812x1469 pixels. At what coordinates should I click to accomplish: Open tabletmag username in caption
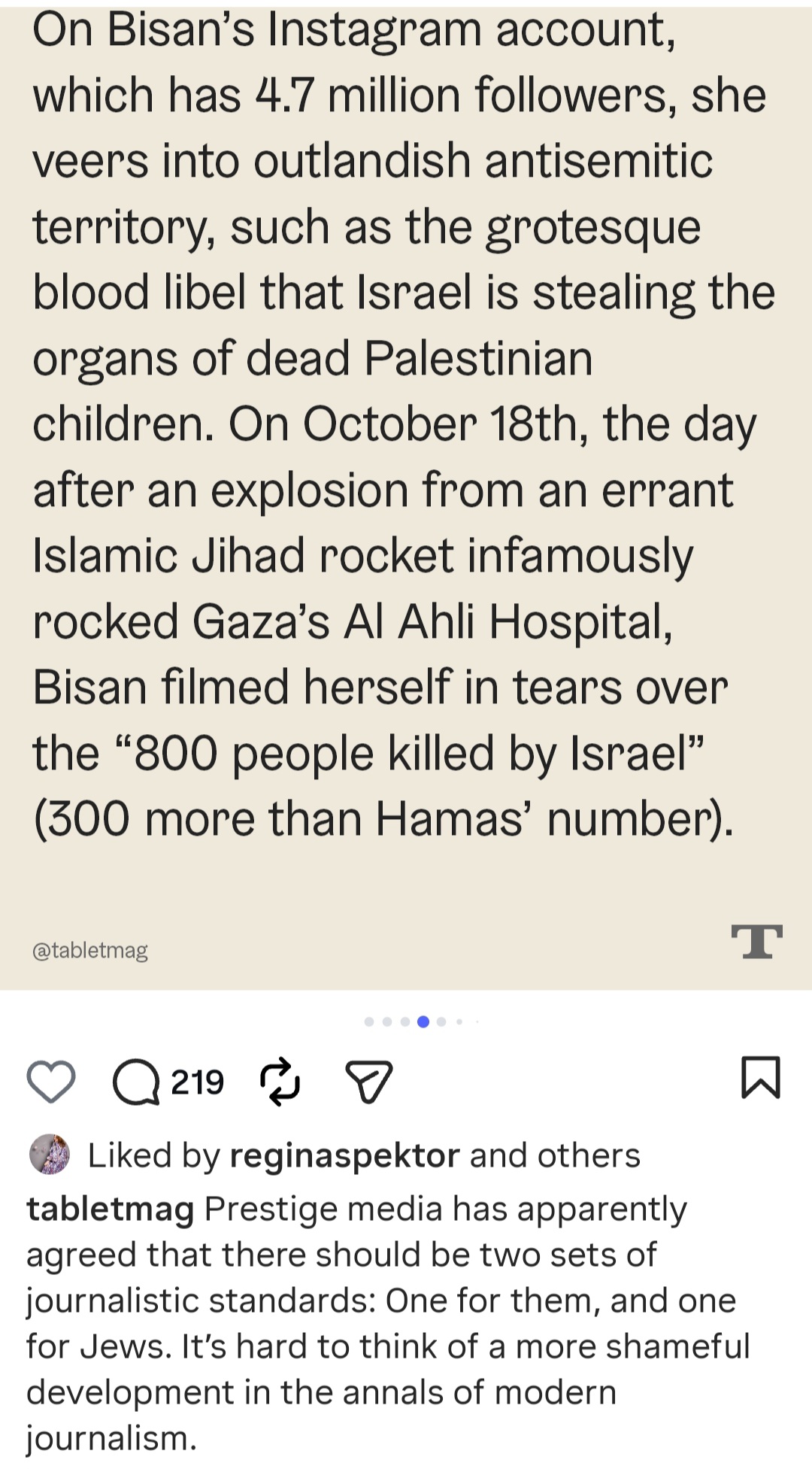[x=111, y=1209]
